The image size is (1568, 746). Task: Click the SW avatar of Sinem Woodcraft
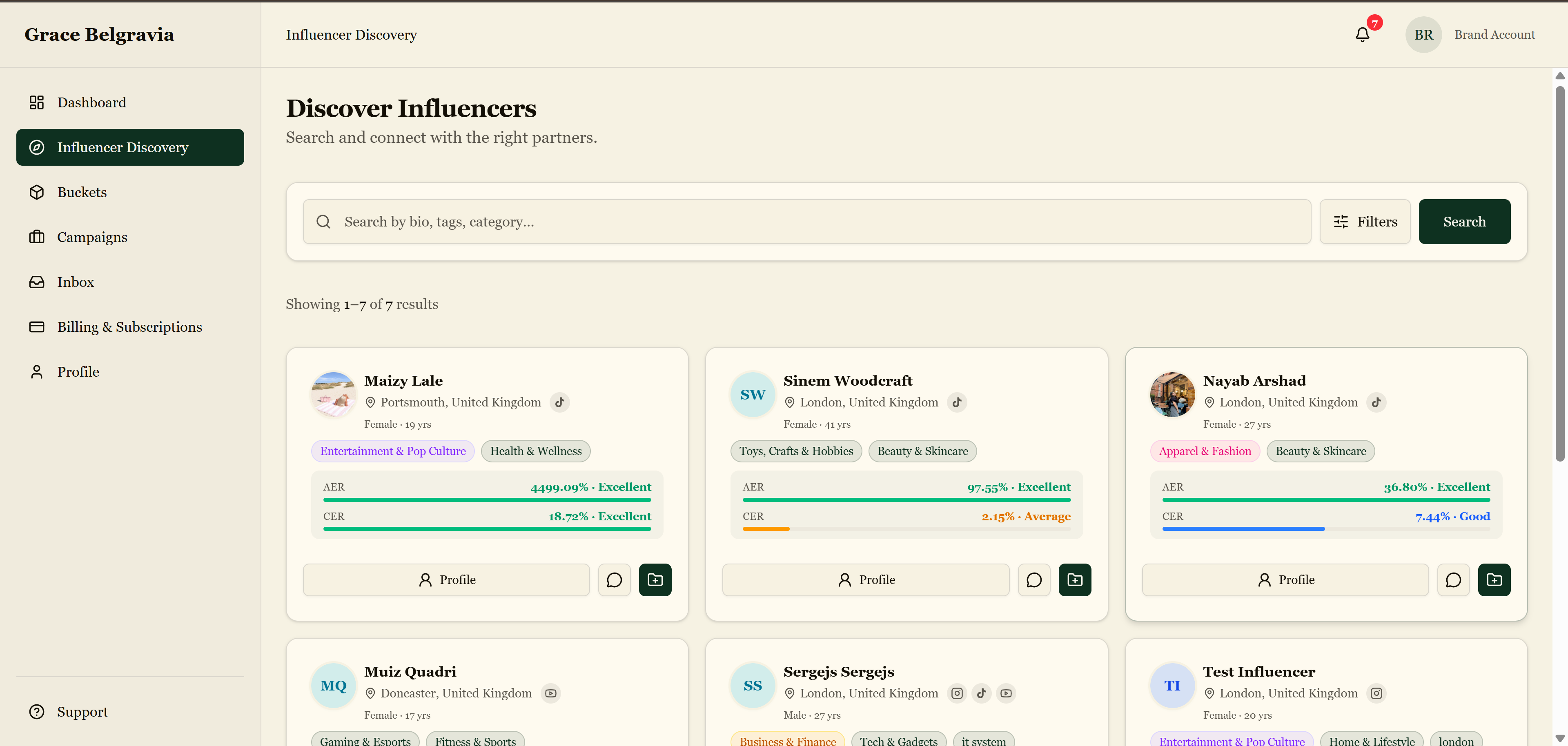click(752, 394)
